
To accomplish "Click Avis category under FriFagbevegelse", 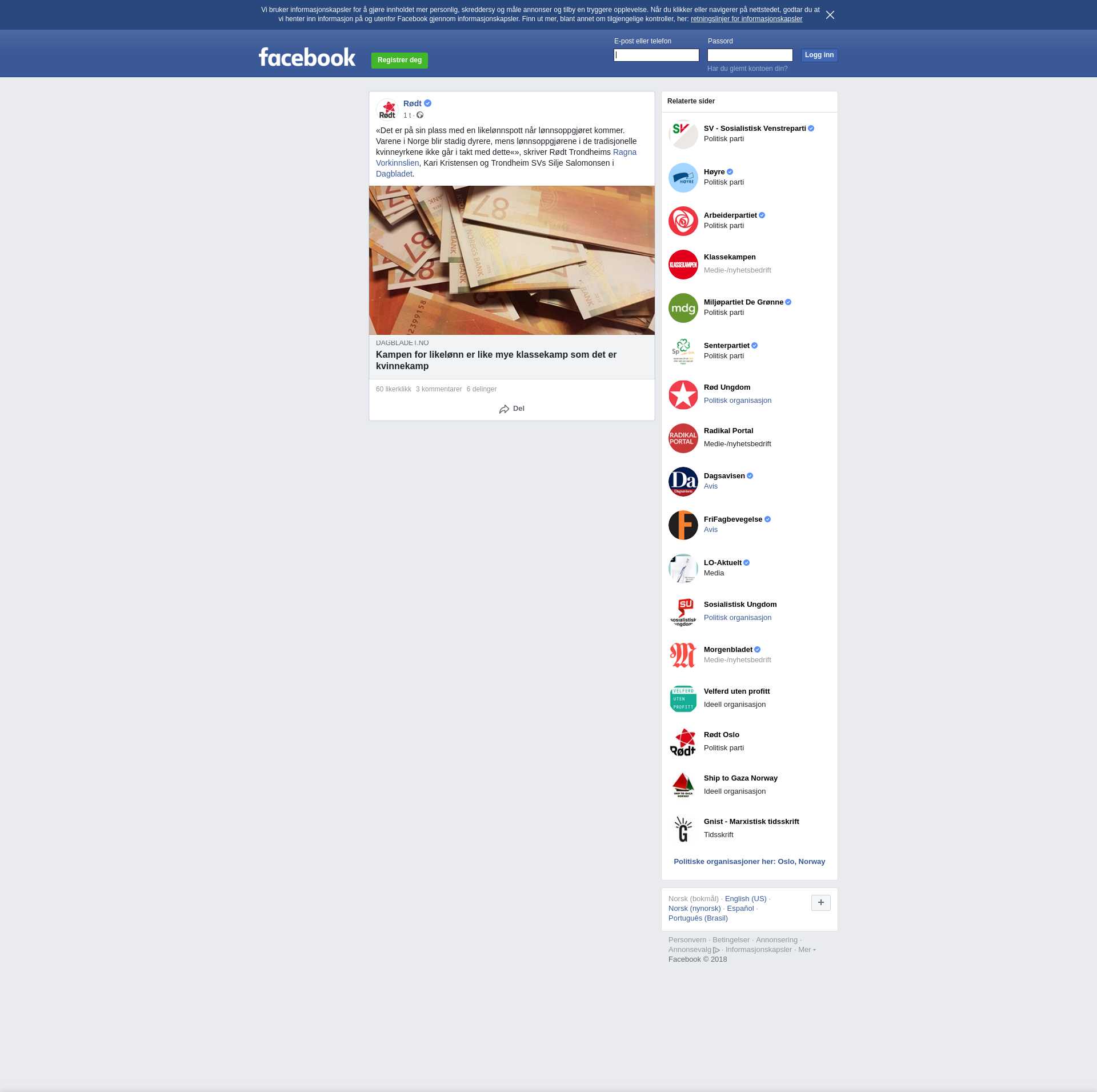I will click(711, 530).
